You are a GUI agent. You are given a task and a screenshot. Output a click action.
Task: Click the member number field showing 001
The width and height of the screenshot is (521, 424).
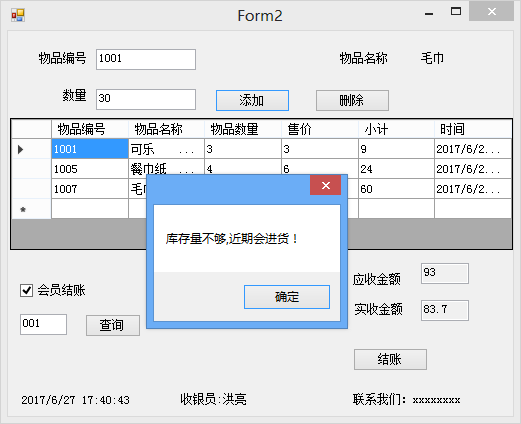click(x=43, y=324)
